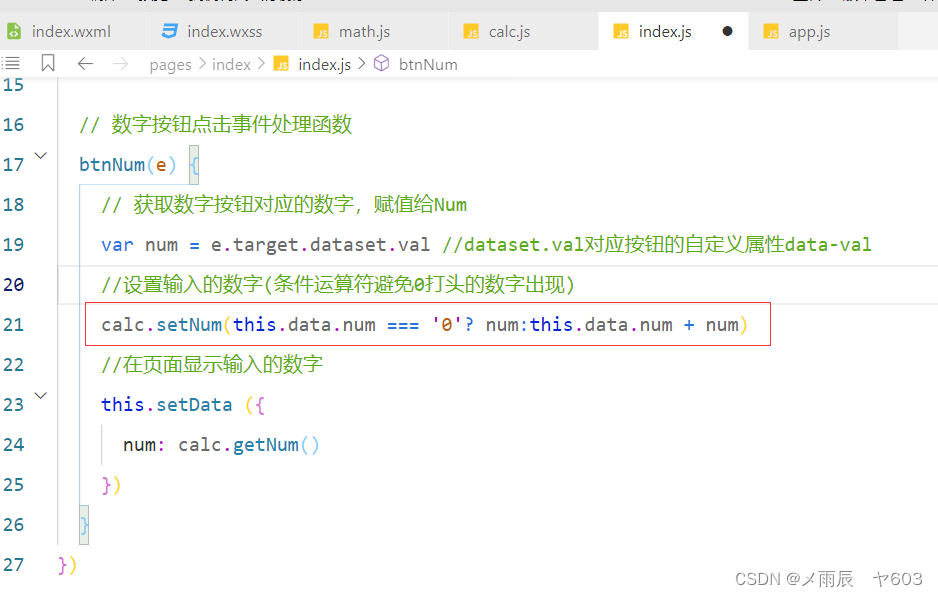938x597 pixels.
Task: Toggle the bookmark icon in breadcrumb bar
Action: pos(48,63)
